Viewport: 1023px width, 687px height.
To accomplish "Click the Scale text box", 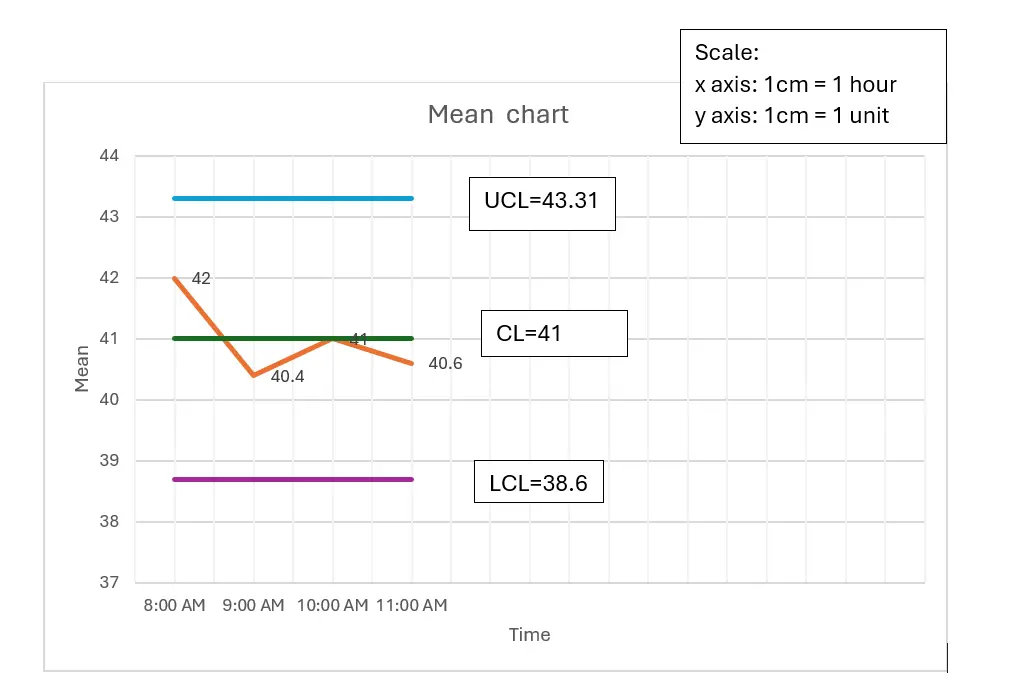I will click(812, 86).
